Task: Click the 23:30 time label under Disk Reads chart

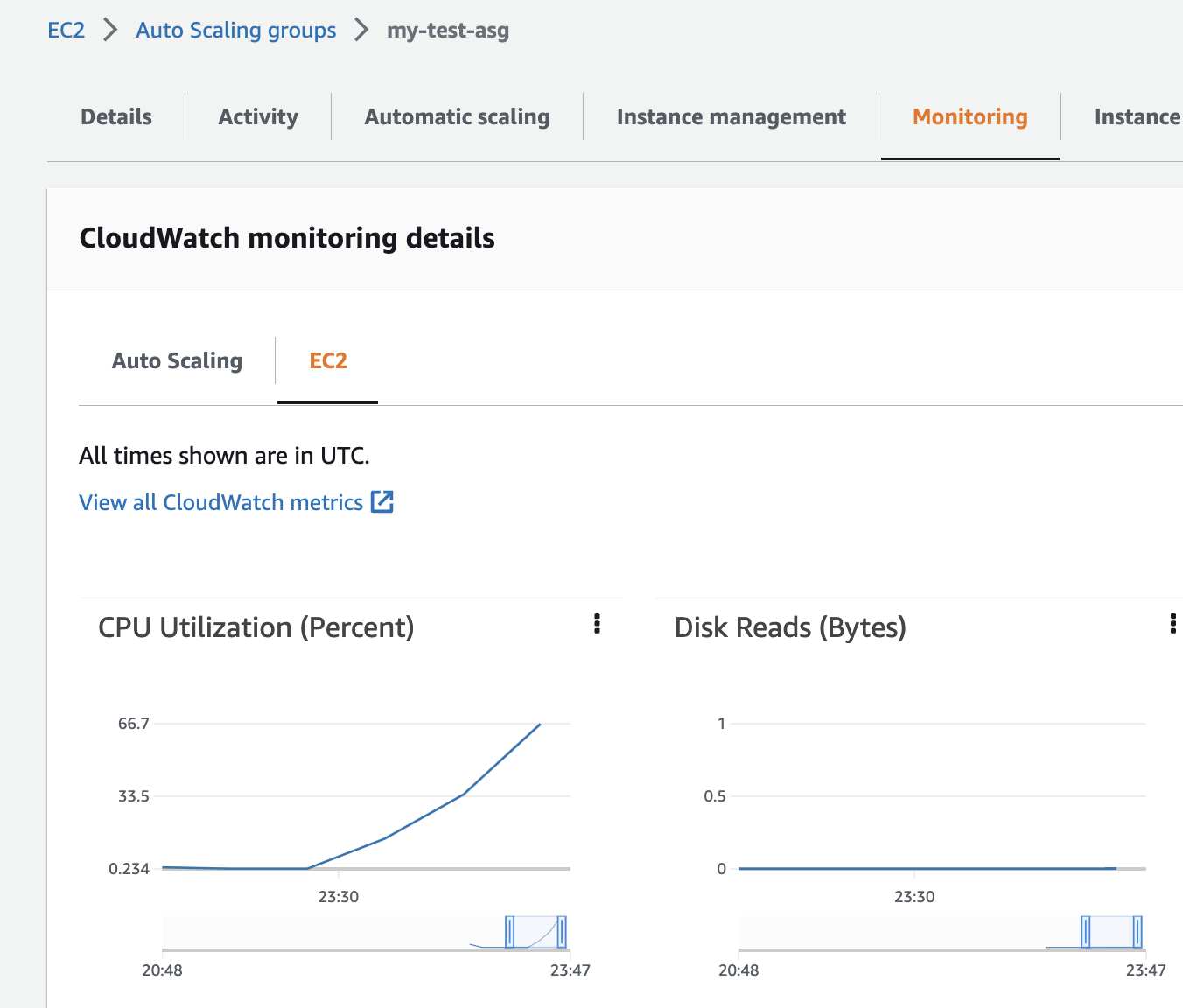Action: 914,897
